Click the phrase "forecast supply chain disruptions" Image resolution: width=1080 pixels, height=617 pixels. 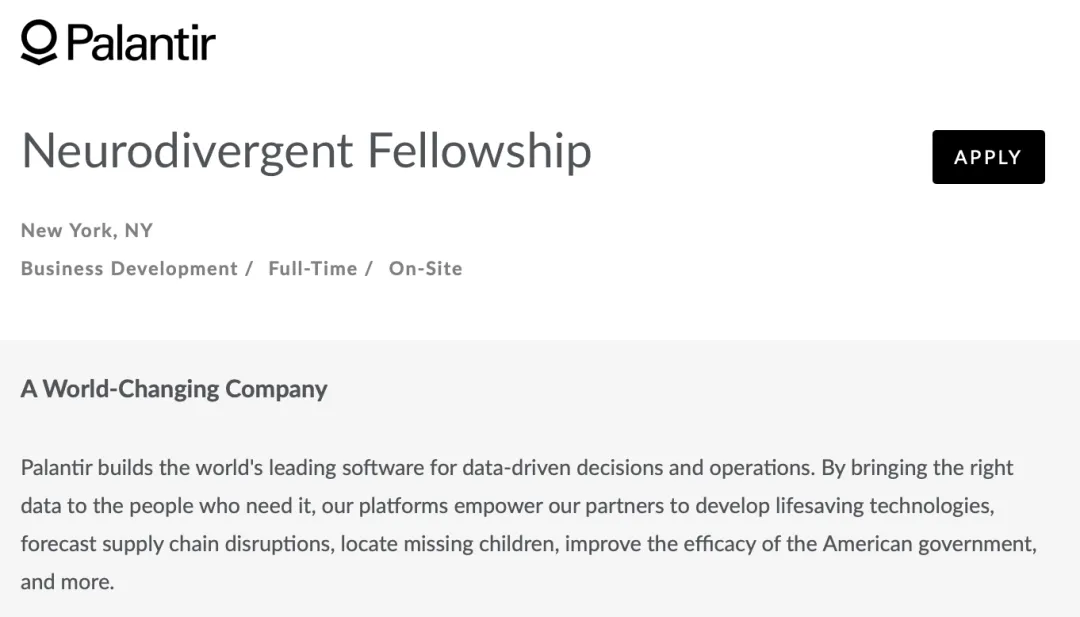pyautogui.click(x=175, y=544)
